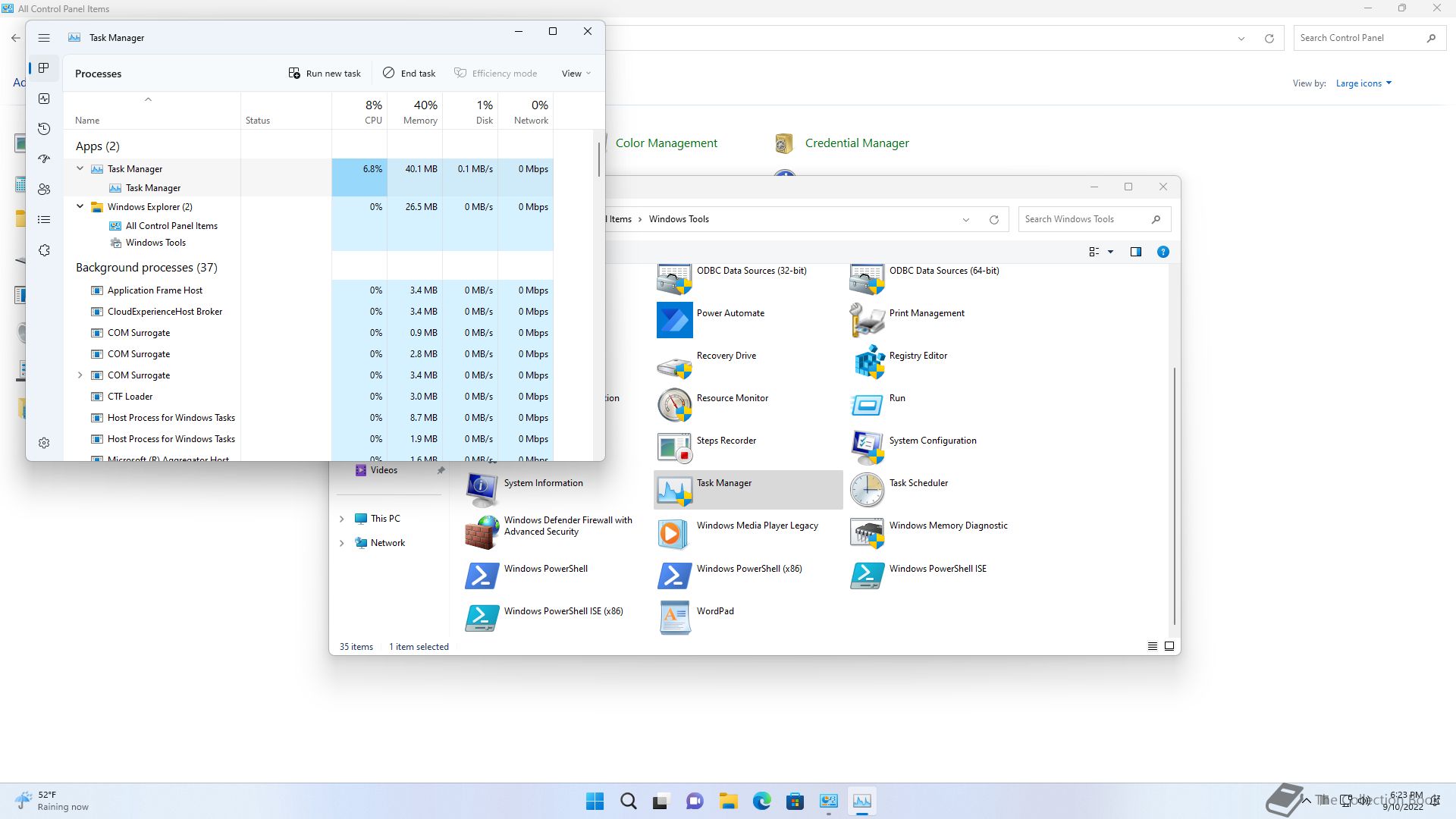
Task: Sort processes by the Network column
Action: (526, 111)
